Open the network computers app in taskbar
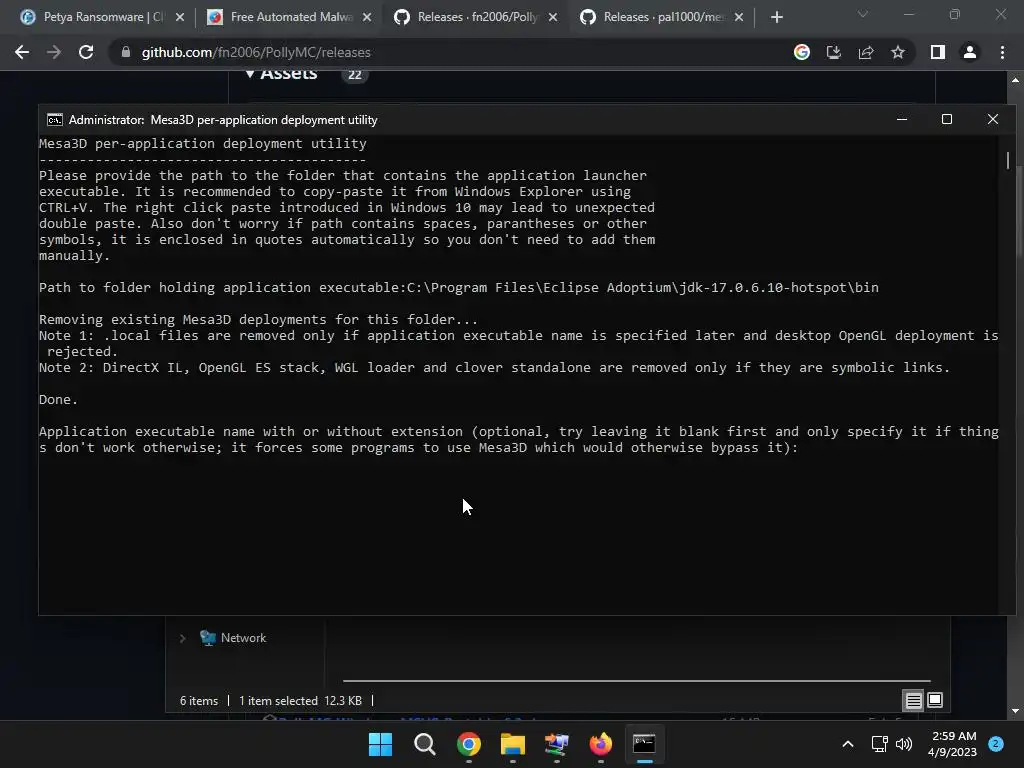Screen dimensions: 1024x768 coord(556,744)
